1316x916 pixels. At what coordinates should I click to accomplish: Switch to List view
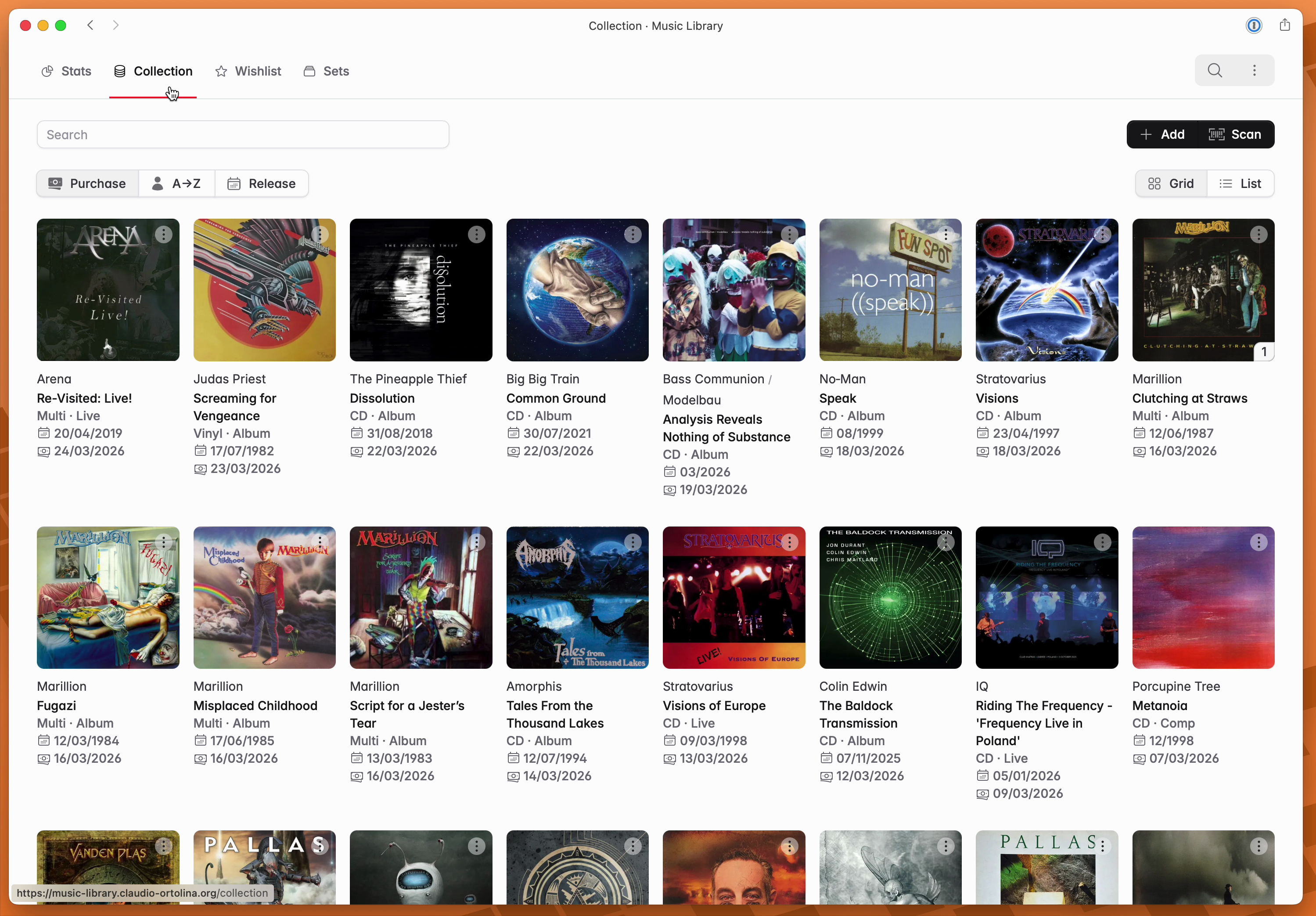[x=1240, y=184]
